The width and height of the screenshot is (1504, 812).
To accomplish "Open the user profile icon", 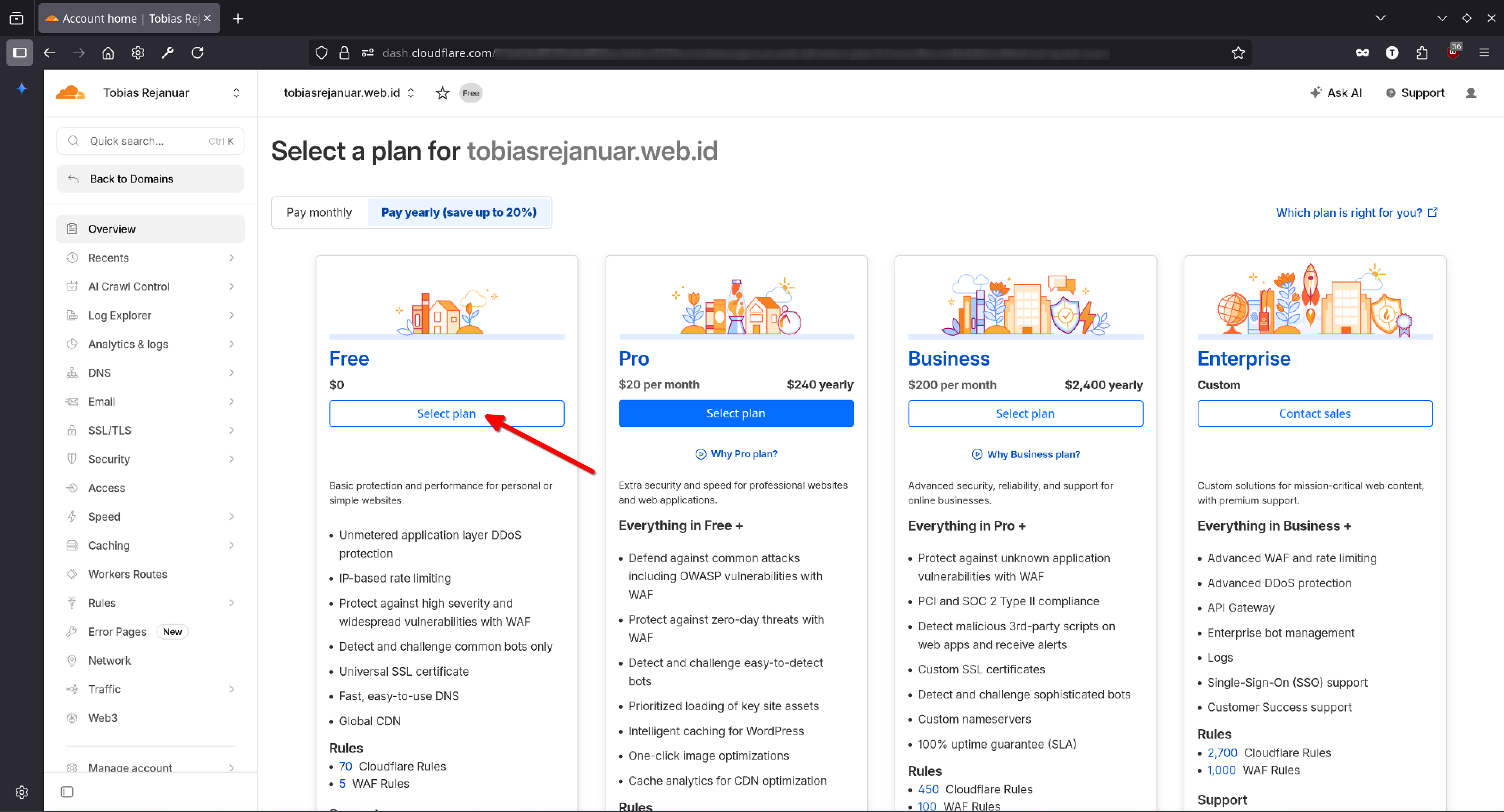I will click(x=1470, y=93).
